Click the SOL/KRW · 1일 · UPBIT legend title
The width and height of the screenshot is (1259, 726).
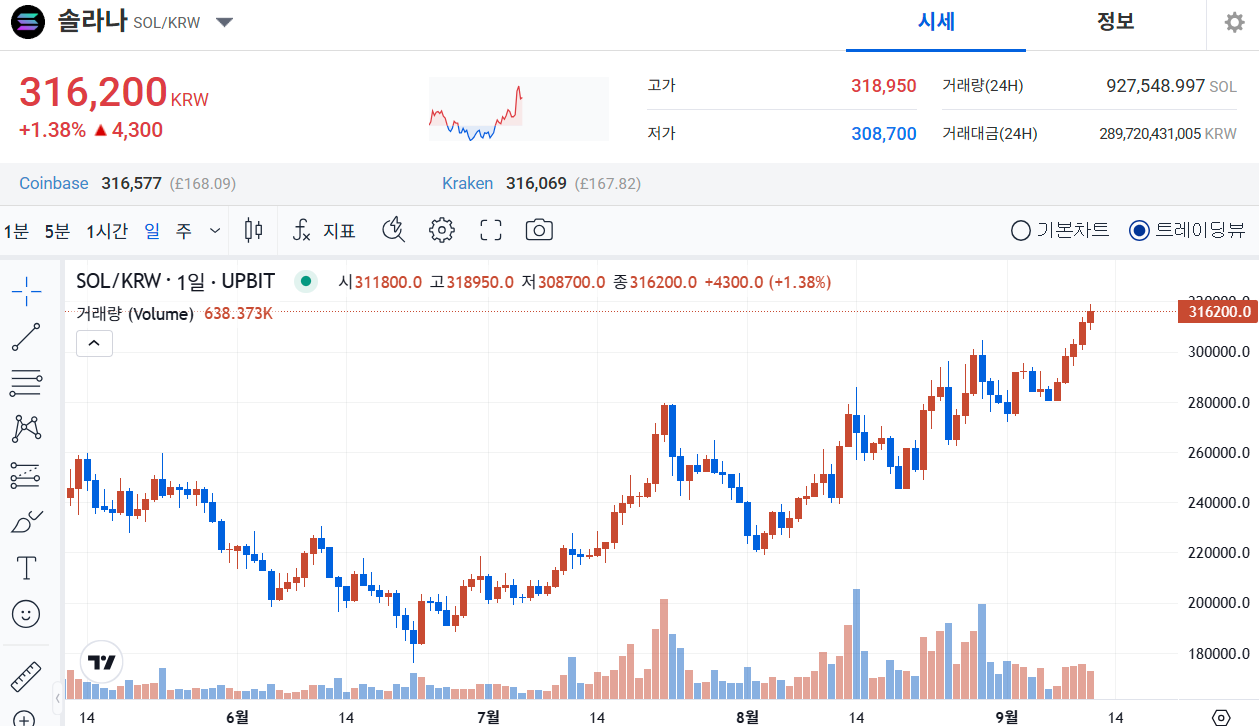[x=175, y=281]
